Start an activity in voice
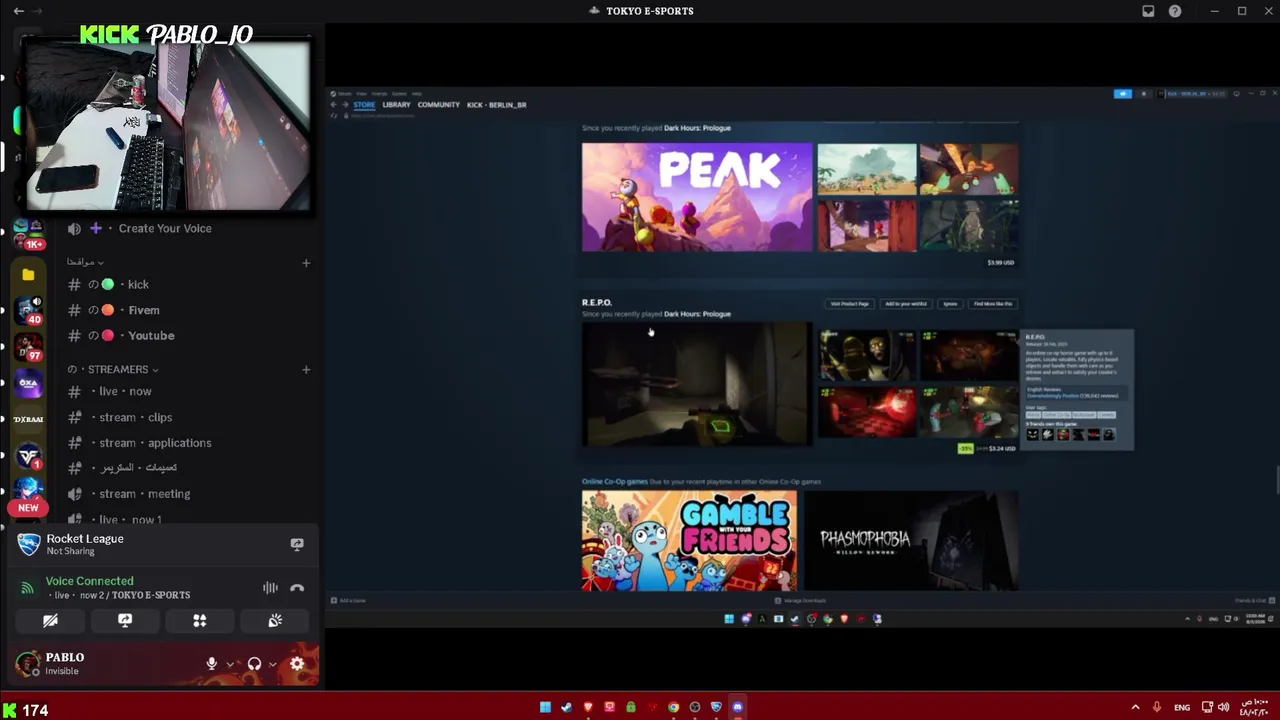Image resolution: width=1280 pixels, height=720 pixels. point(200,621)
